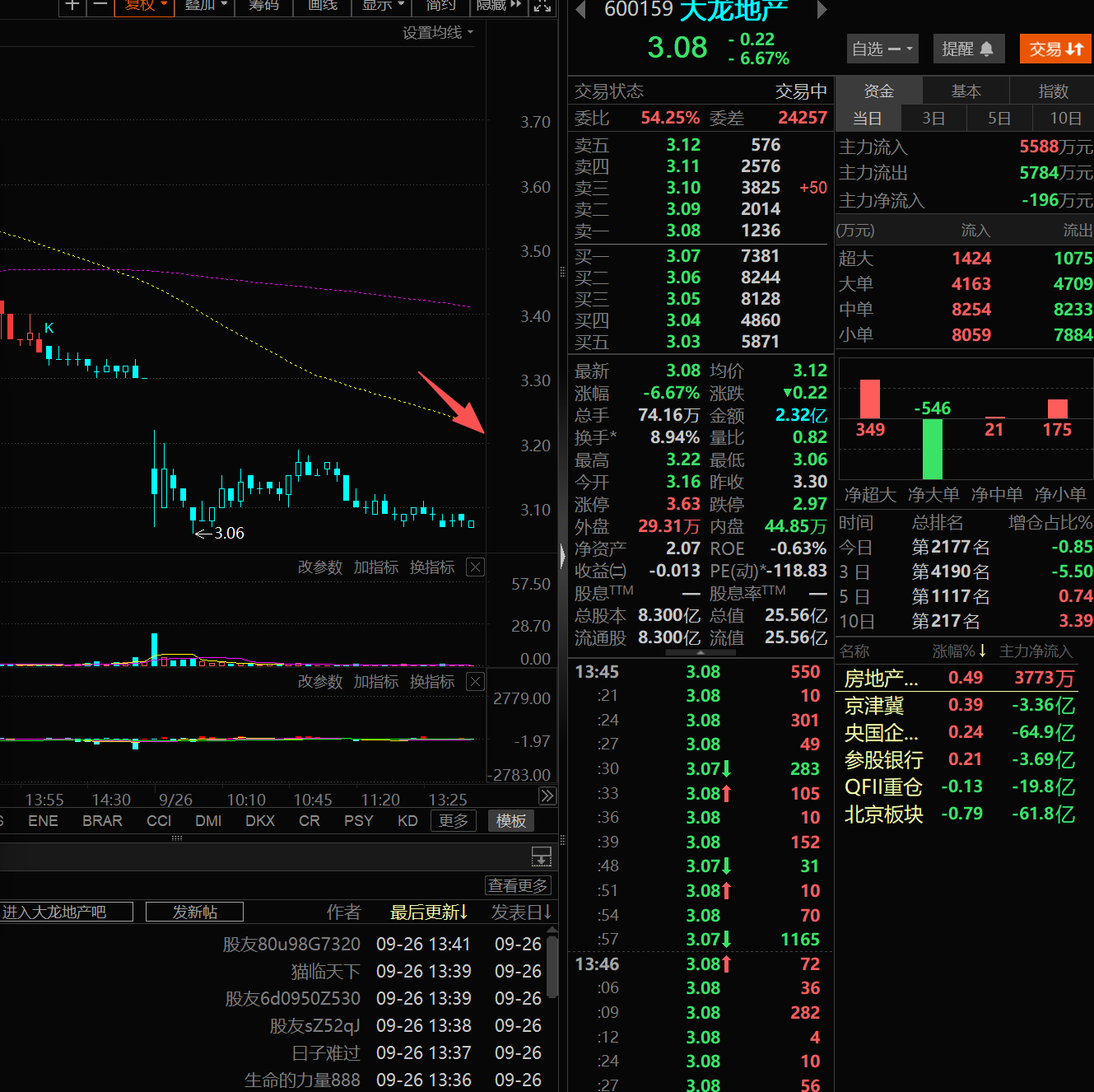Sort posts by 最后更新

429,912
